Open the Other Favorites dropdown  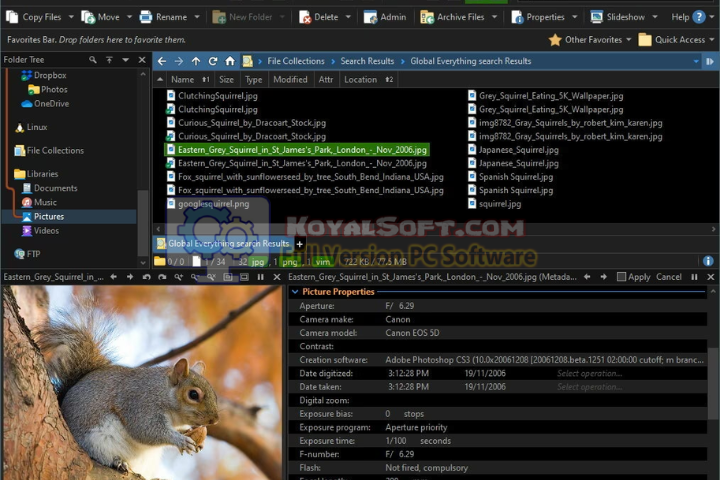point(590,40)
